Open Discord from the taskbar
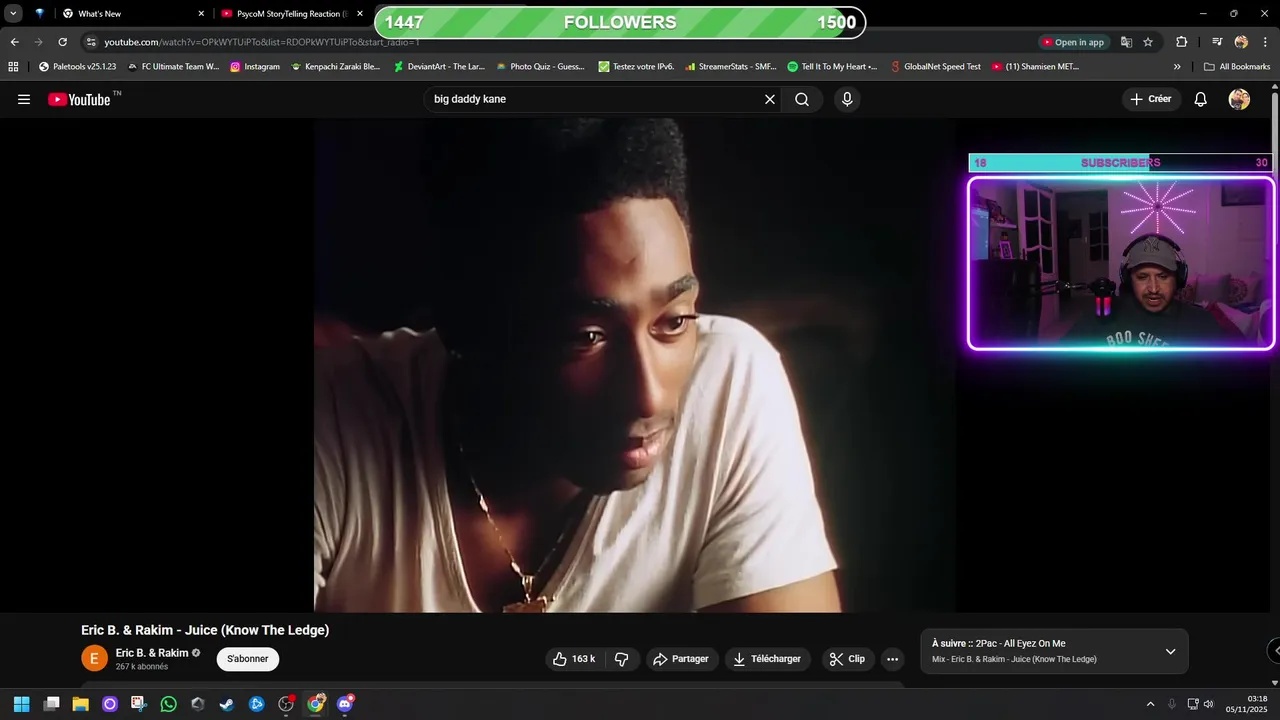The height and width of the screenshot is (720, 1280). (x=345, y=704)
